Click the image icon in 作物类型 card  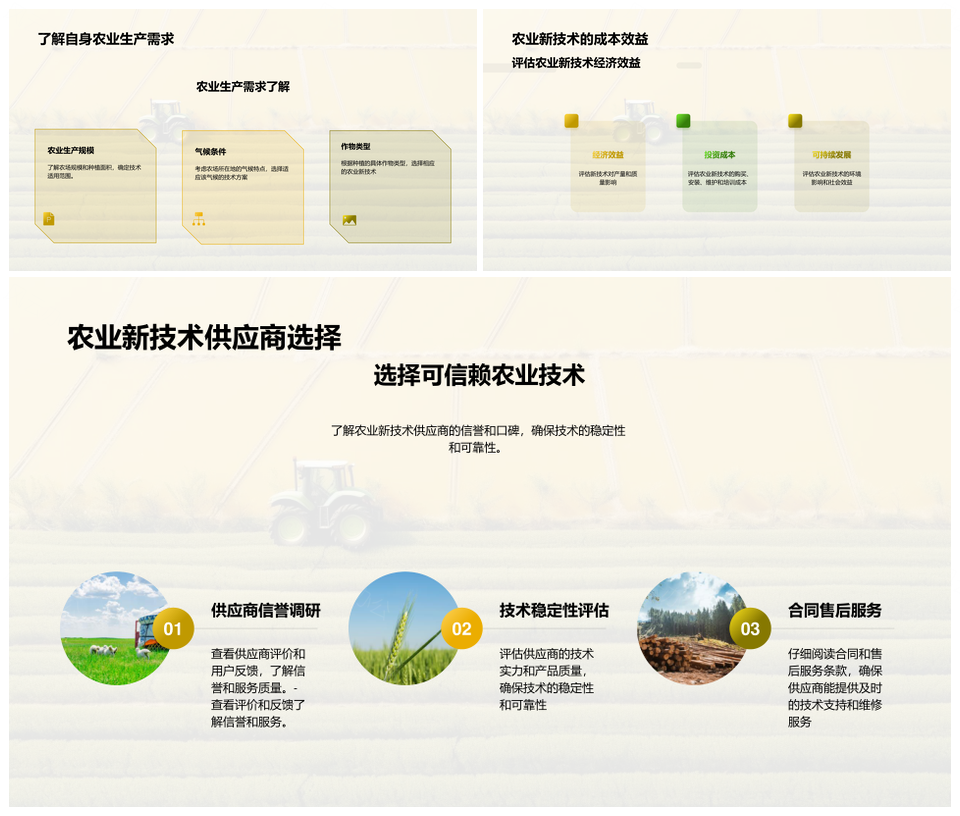pyautogui.click(x=349, y=220)
